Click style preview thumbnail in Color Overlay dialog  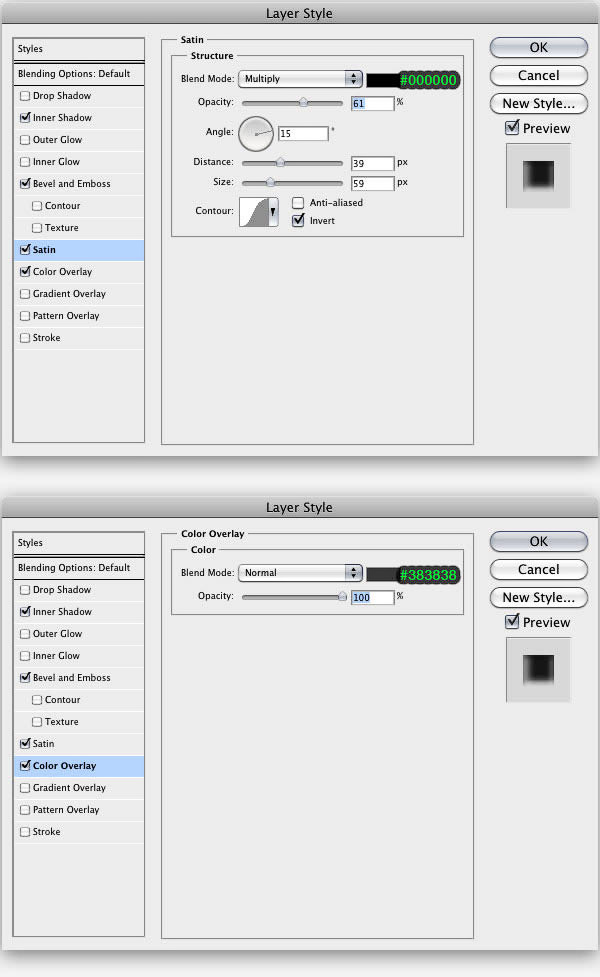tap(538, 670)
